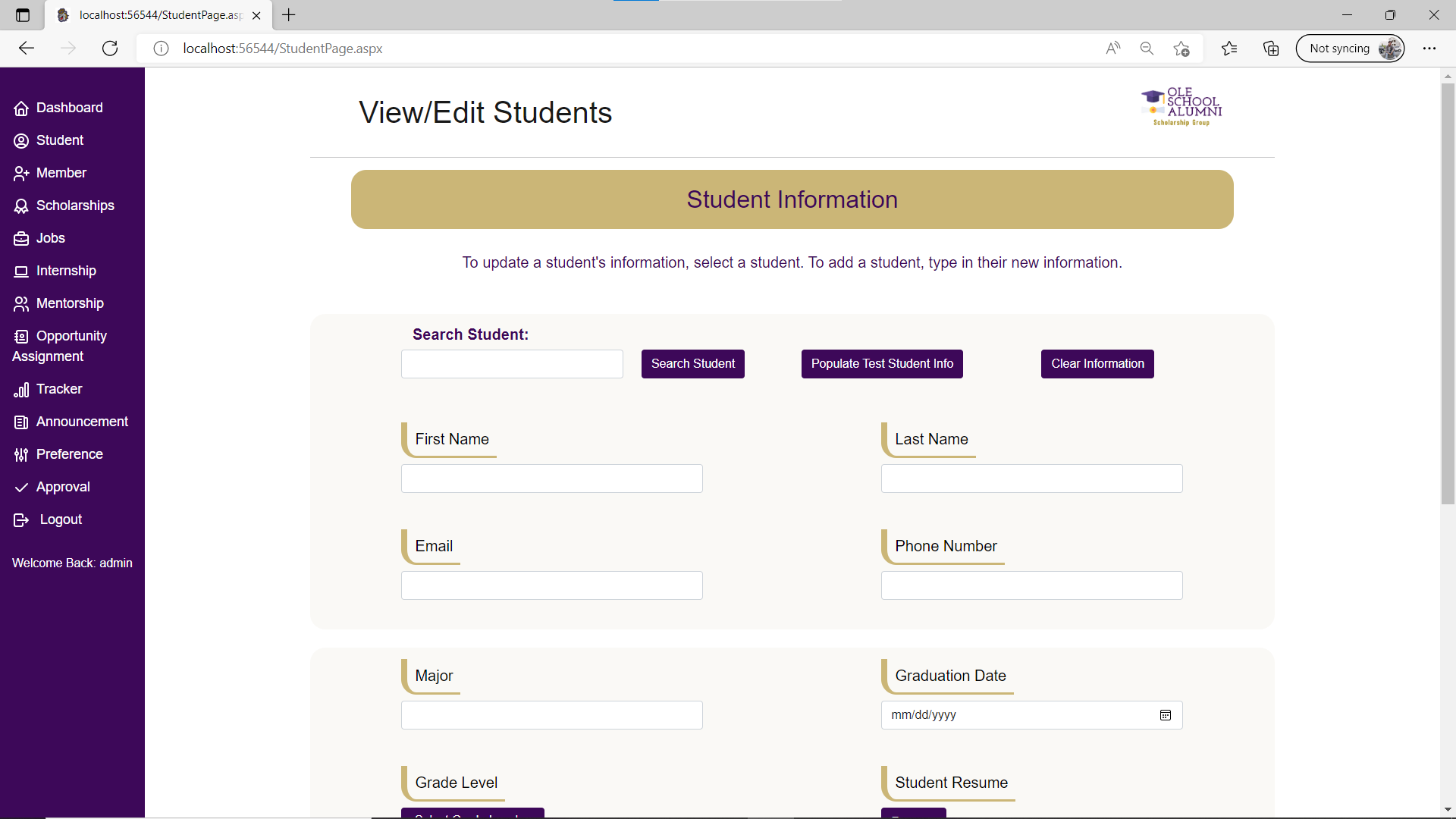Open the browser Settings and more menu
Screen dimensions: 1456x819
click(x=1429, y=49)
